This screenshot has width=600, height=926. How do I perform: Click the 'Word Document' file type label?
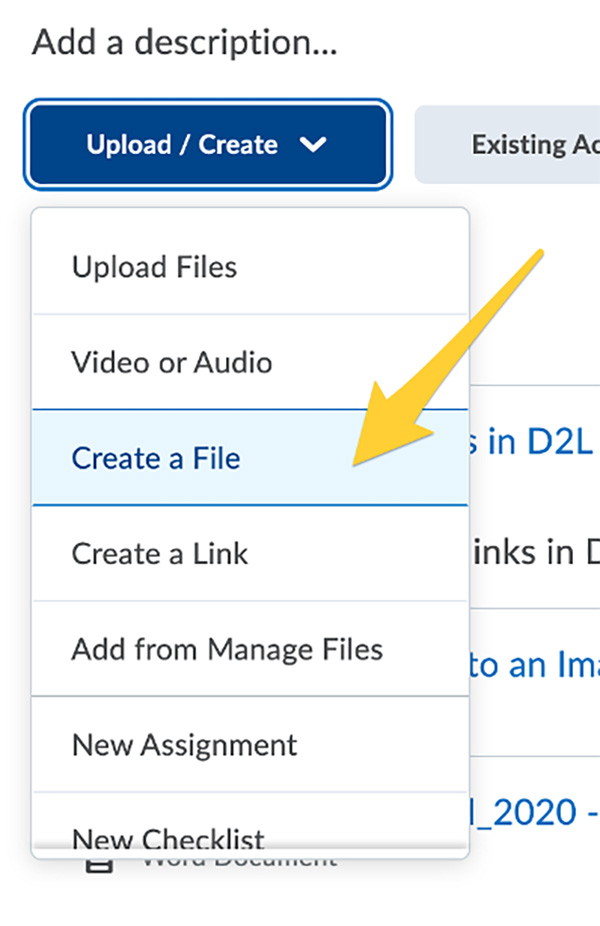point(240,860)
